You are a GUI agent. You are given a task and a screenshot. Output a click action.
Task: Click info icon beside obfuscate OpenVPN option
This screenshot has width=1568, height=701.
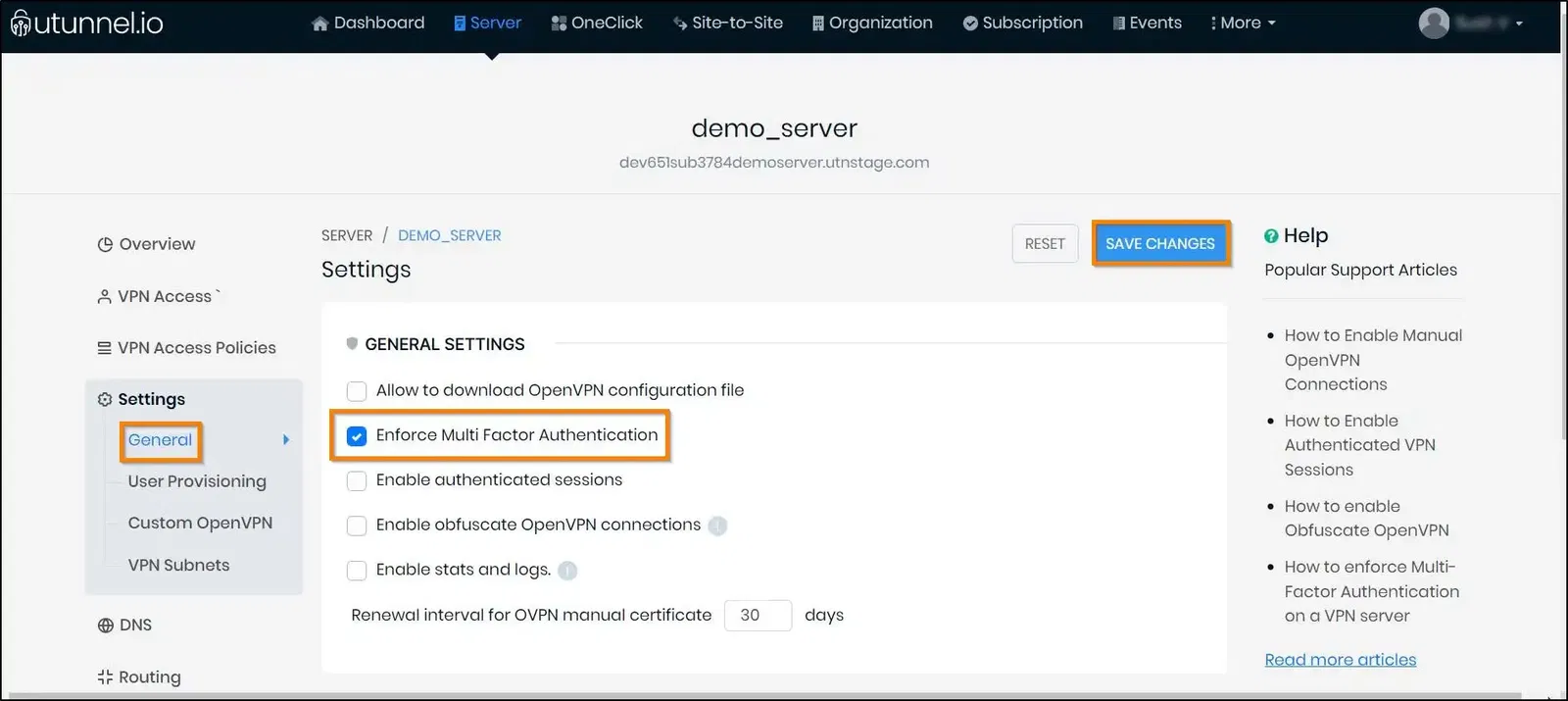coord(717,526)
